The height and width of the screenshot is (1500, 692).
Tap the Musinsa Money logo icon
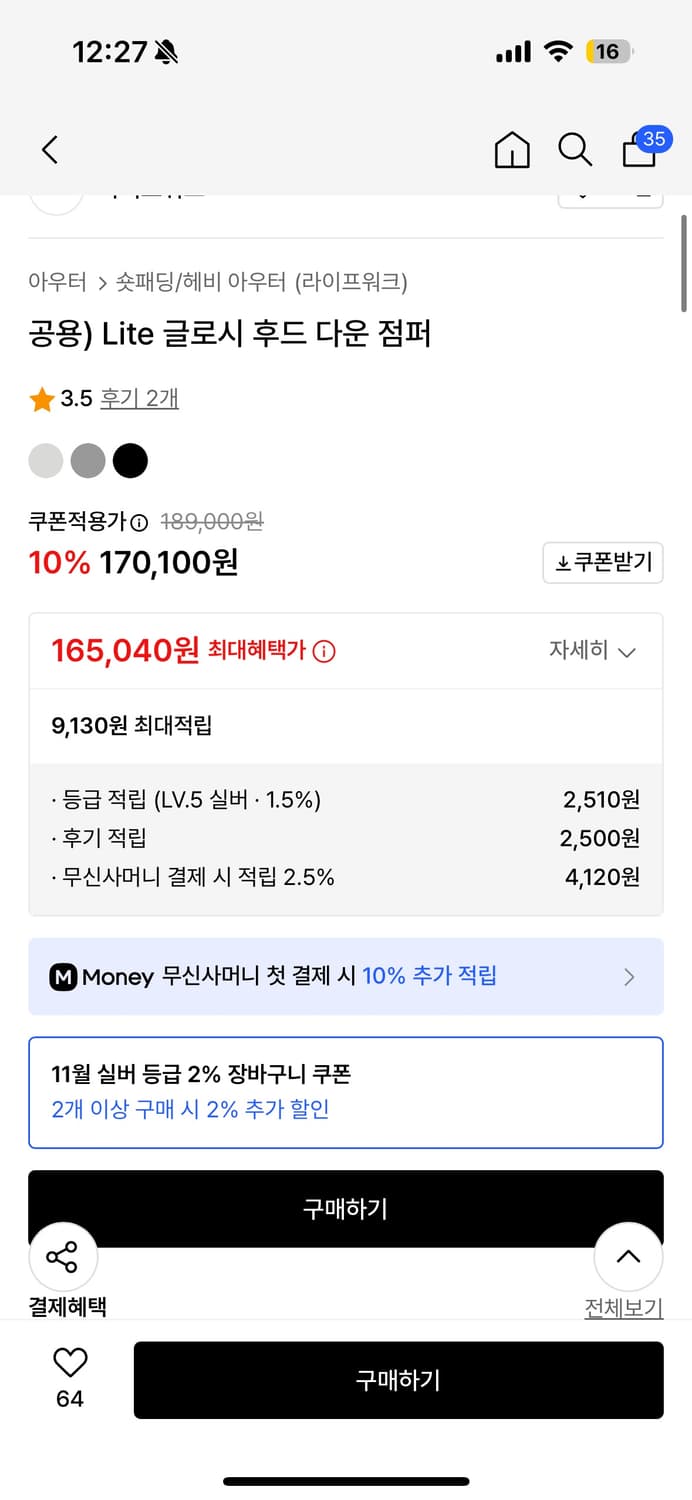pyautogui.click(x=64, y=975)
